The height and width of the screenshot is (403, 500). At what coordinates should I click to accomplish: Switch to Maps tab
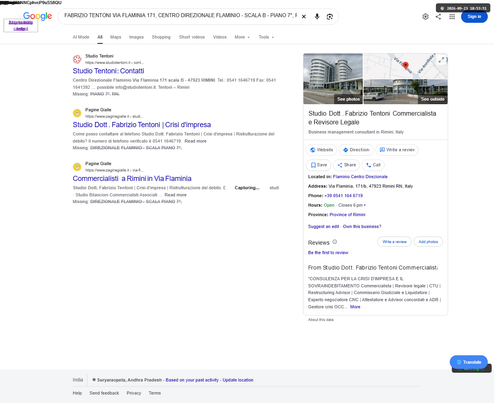(116, 37)
